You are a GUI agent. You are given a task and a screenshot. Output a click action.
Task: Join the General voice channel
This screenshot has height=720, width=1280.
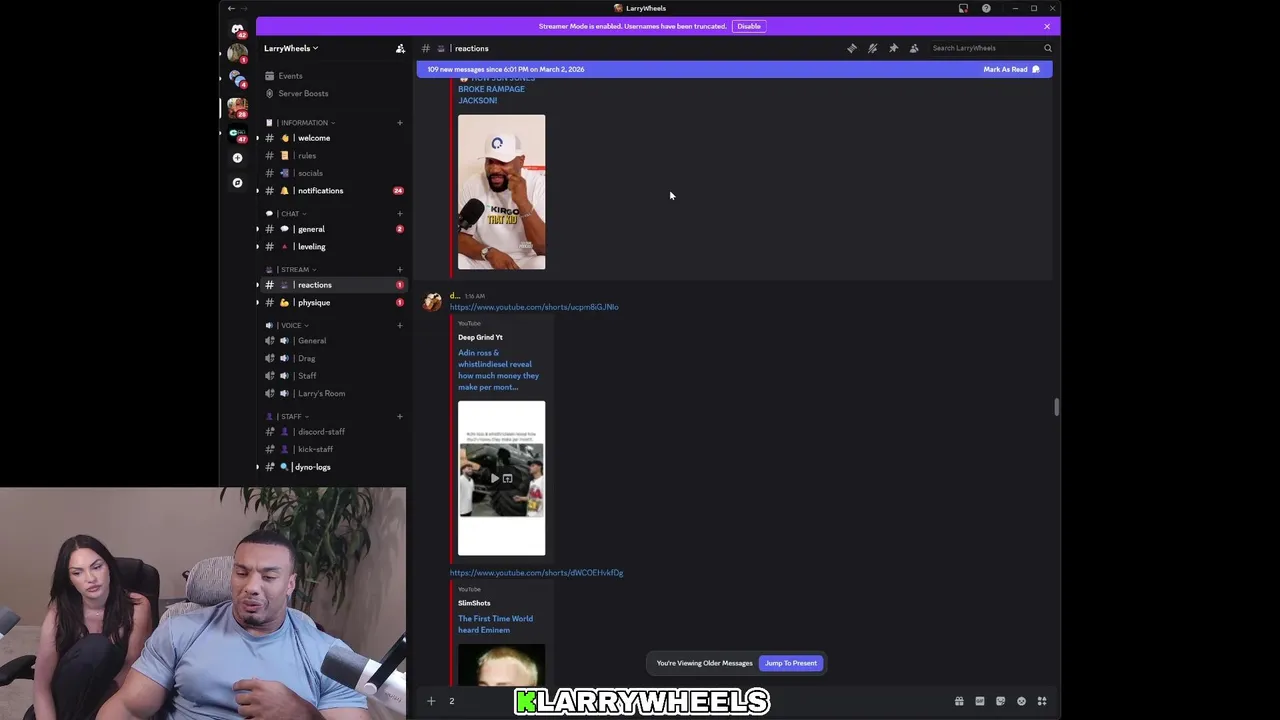click(333, 341)
